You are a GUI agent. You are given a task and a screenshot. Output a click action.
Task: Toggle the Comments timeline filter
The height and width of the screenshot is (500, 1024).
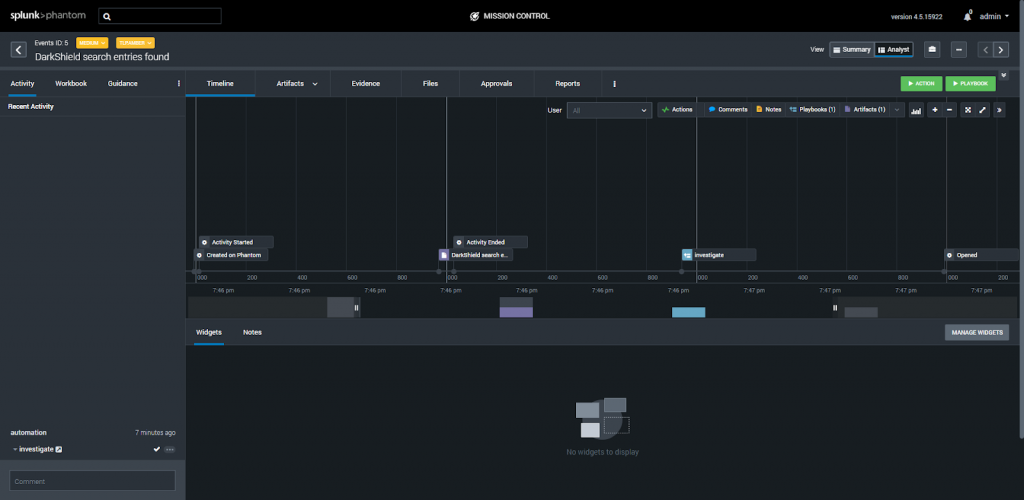tap(728, 110)
